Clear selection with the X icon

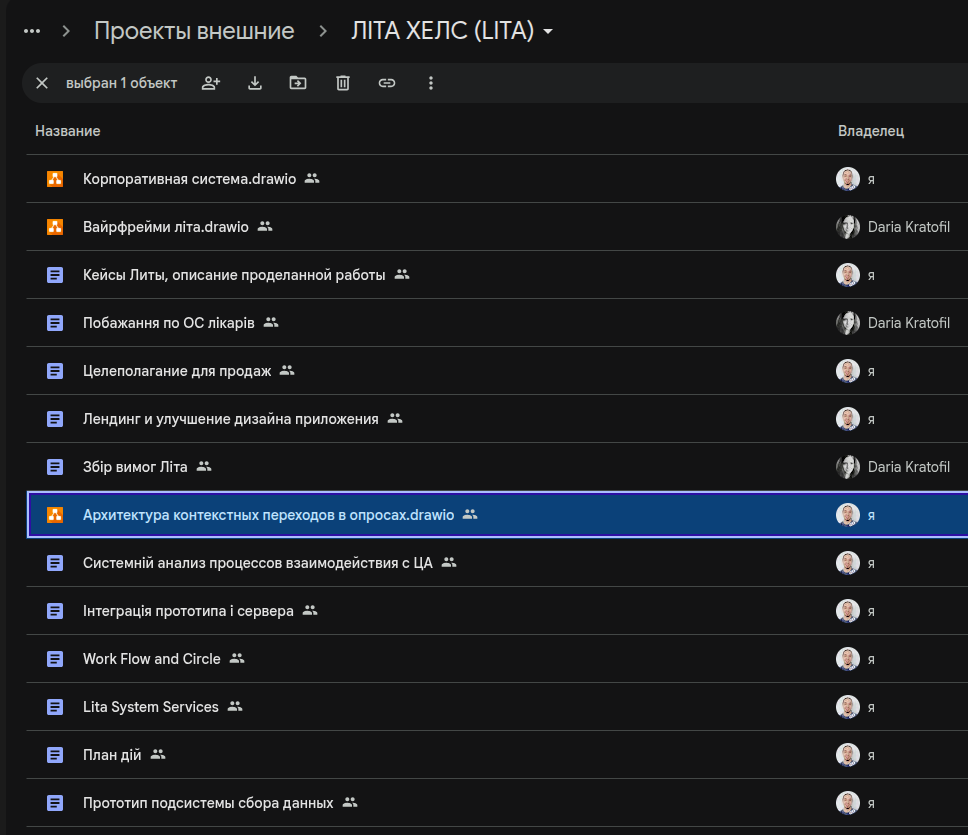point(42,83)
